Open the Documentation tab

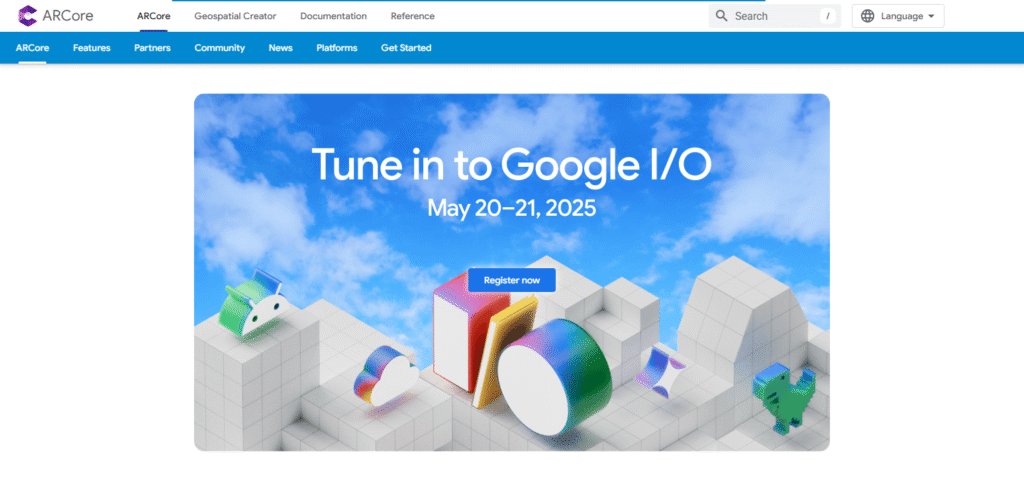333,16
